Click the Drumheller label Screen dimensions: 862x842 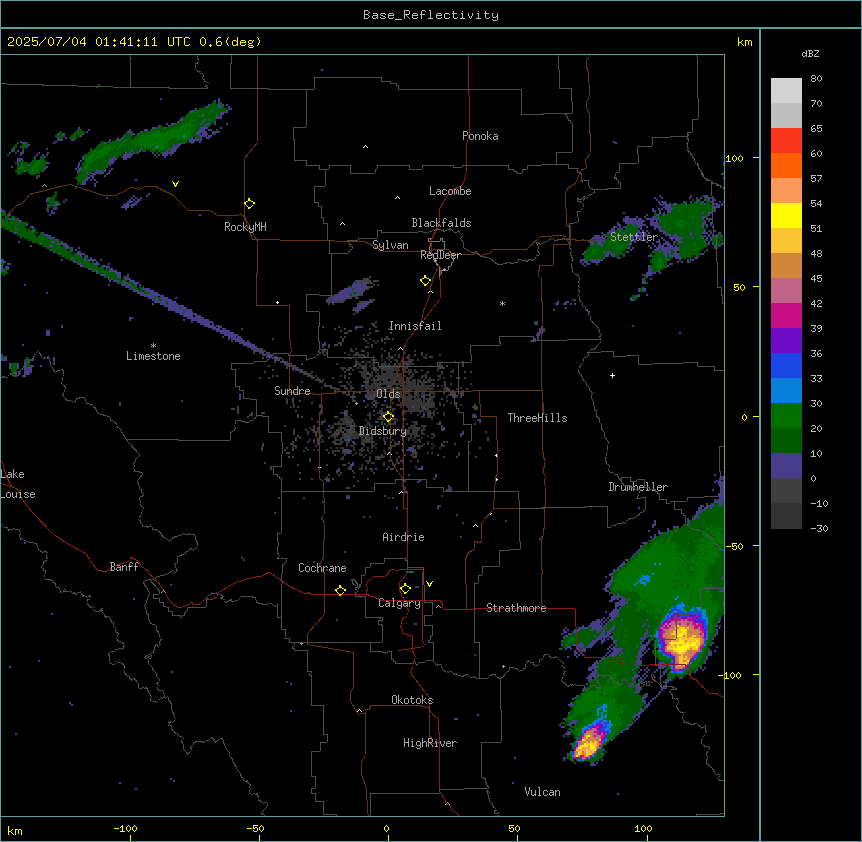point(638,487)
